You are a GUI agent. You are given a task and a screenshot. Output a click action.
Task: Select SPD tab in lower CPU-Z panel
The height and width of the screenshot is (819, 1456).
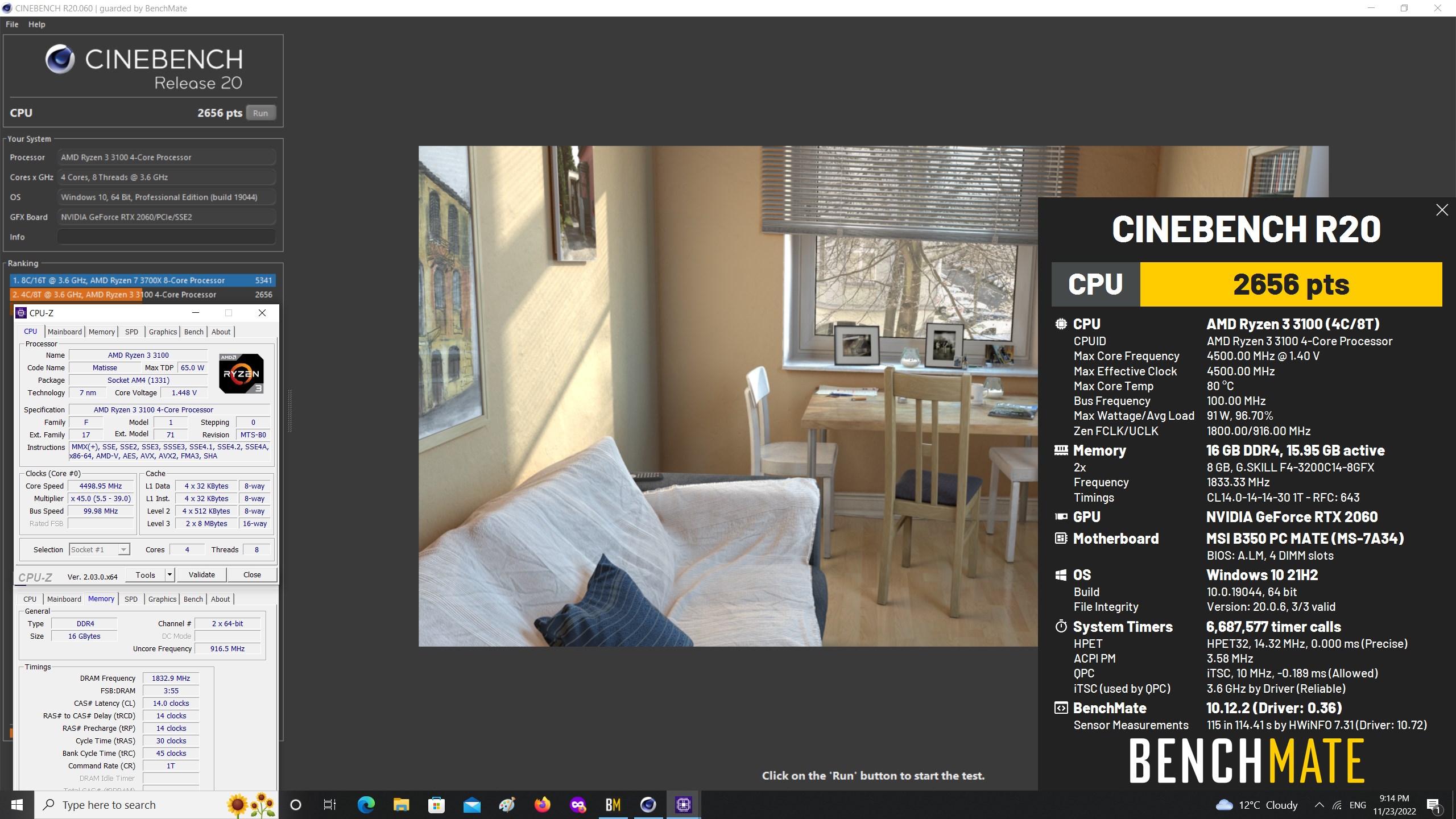(131, 599)
